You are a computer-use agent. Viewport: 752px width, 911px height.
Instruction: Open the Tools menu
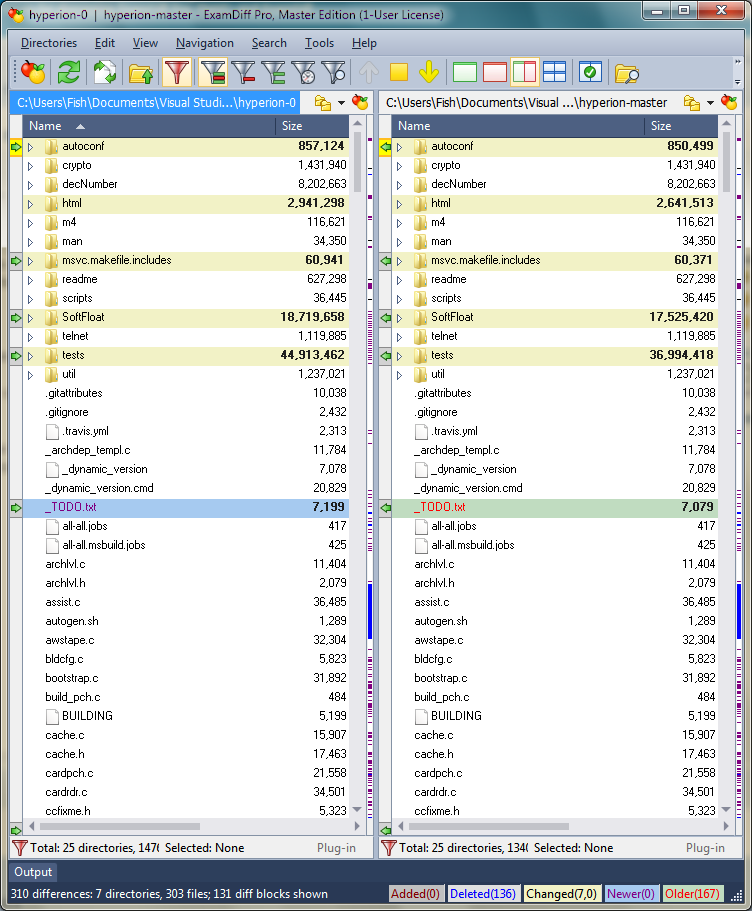pos(319,43)
